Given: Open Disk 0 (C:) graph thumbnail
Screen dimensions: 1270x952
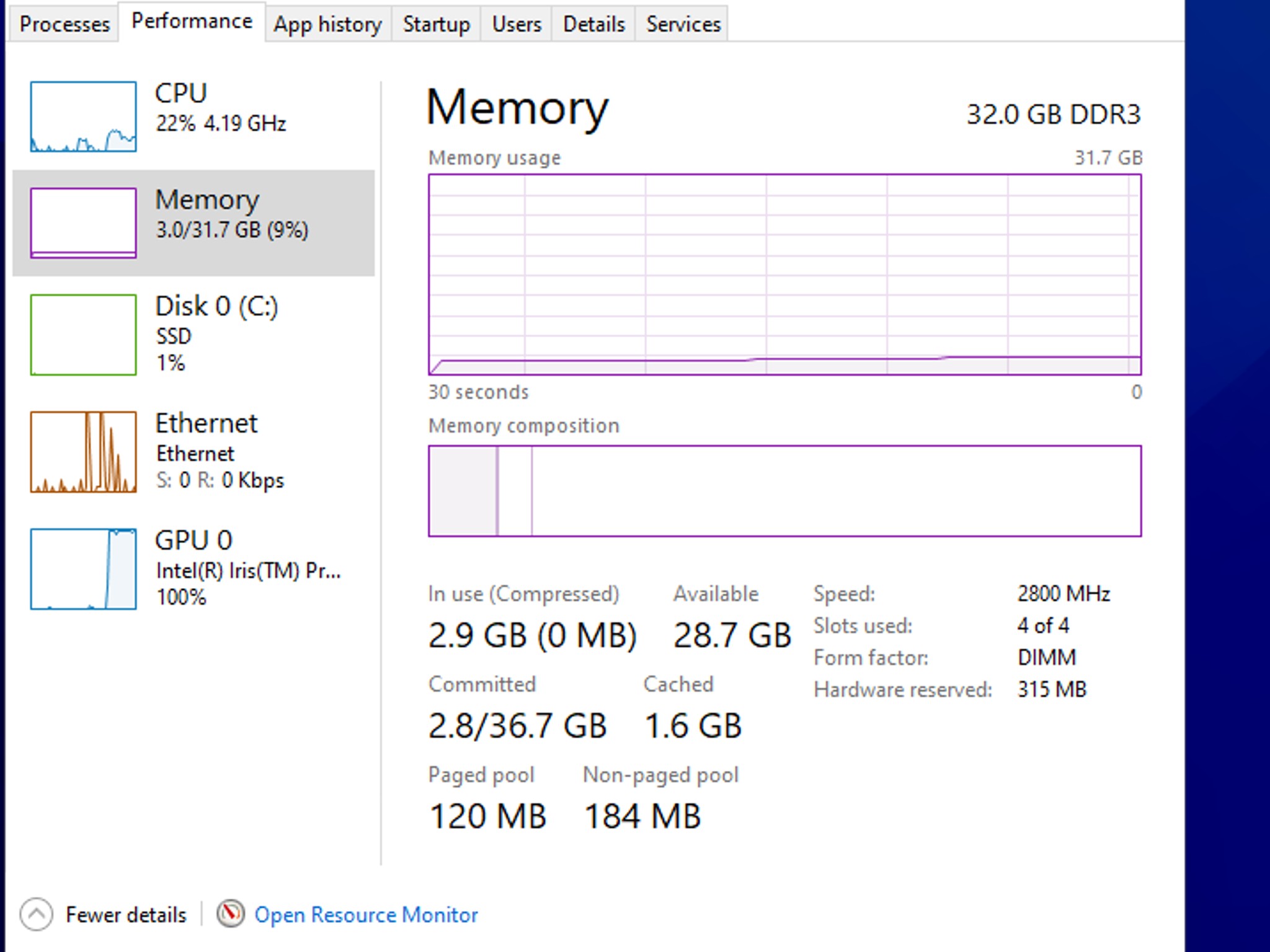Looking at the screenshot, I should pos(83,335).
